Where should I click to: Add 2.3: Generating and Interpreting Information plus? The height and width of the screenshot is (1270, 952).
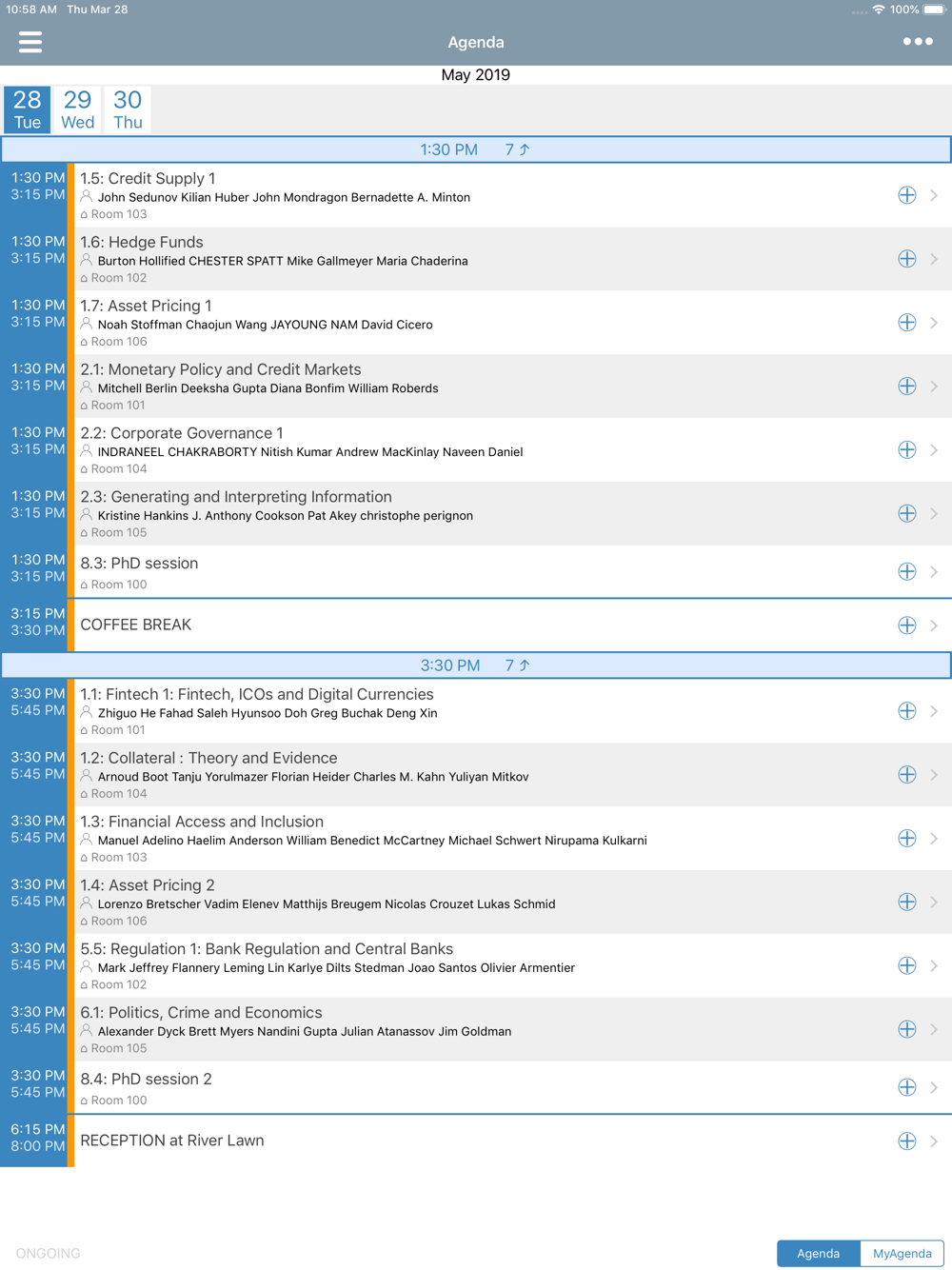(x=907, y=513)
